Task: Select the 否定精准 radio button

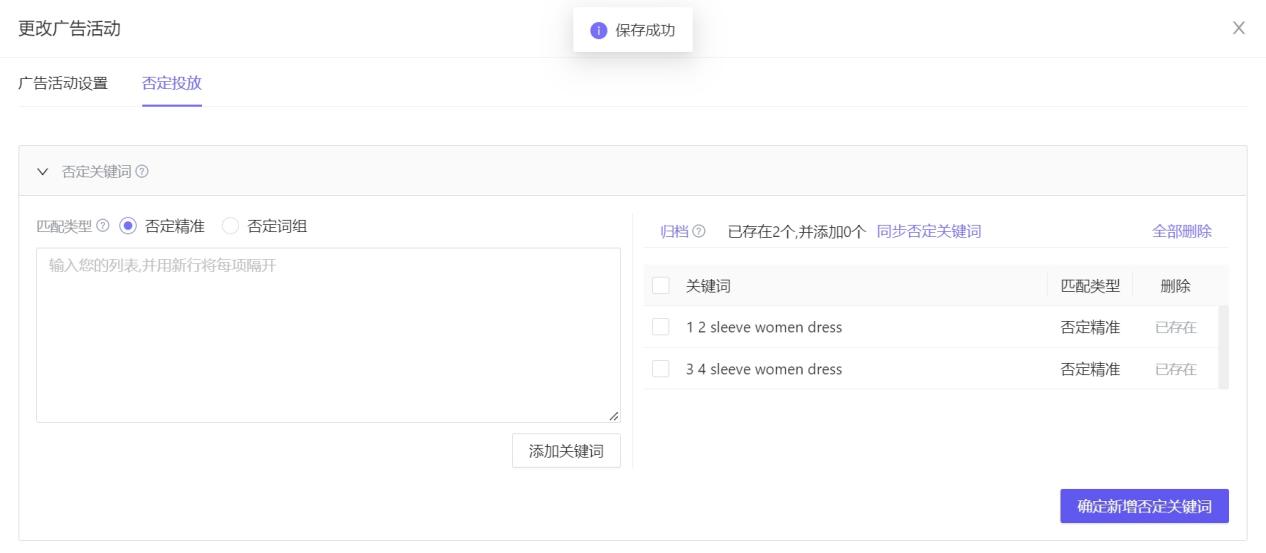Action: coord(127,227)
